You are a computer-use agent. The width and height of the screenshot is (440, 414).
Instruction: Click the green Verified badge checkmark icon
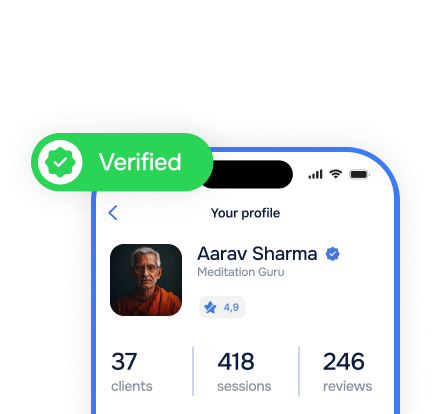point(60,162)
